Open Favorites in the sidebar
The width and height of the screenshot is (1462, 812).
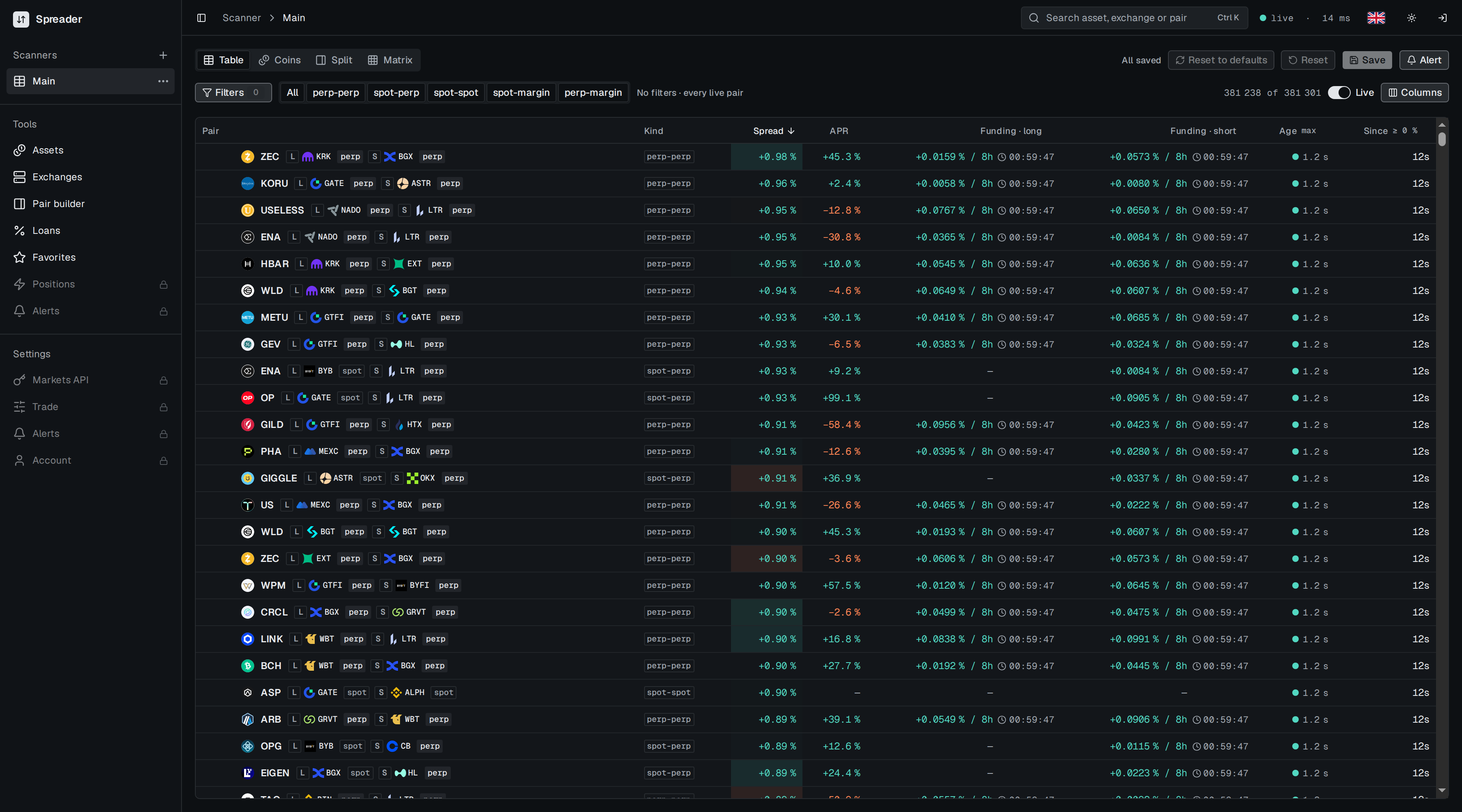pyautogui.click(x=90, y=257)
